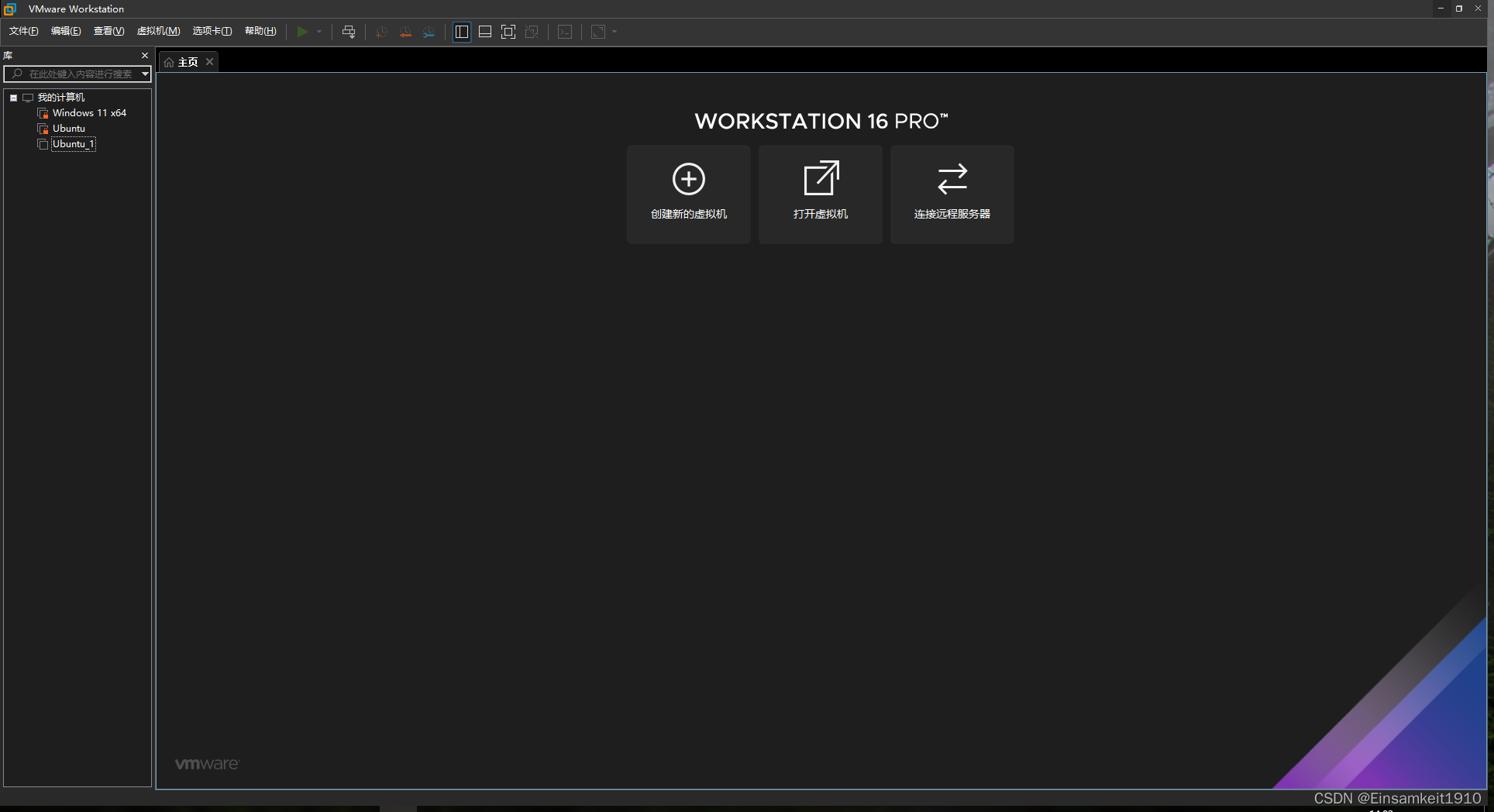Open the 虚拟机(M) menu
1494x812 pixels.
coord(159,31)
